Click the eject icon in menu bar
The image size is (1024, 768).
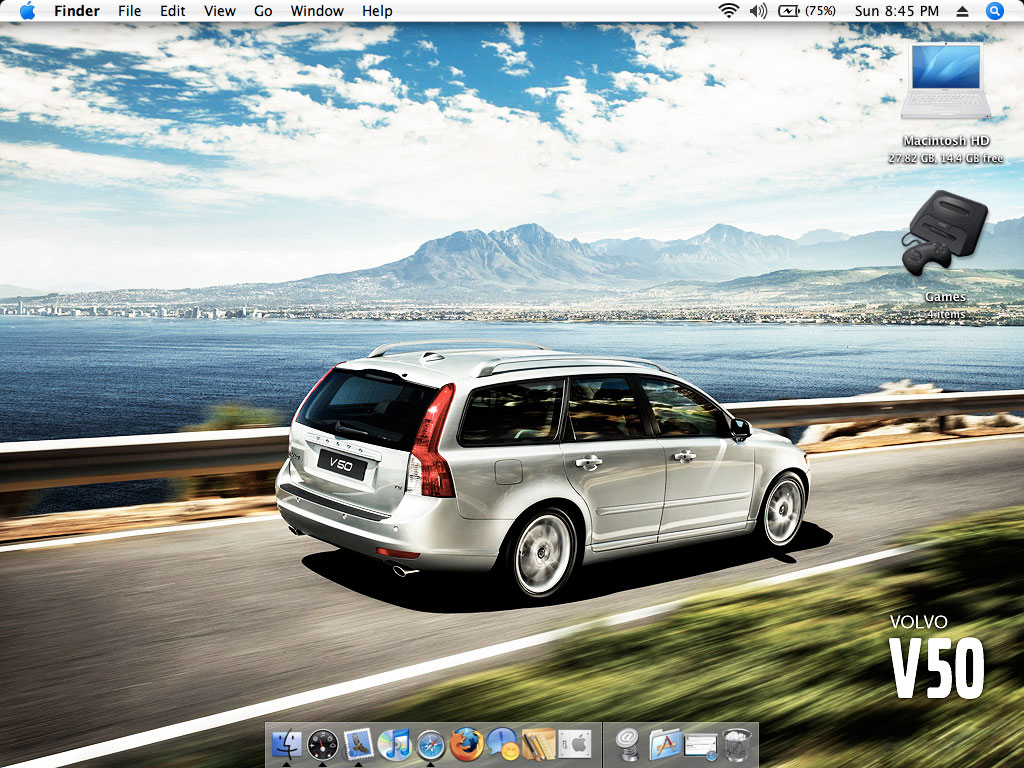pyautogui.click(x=963, y=11)
